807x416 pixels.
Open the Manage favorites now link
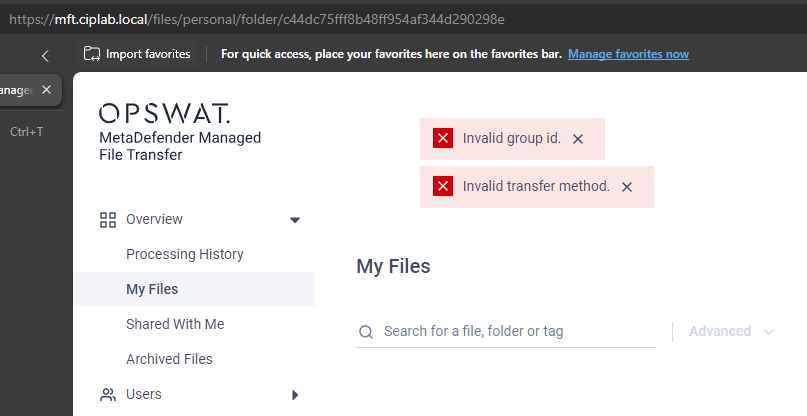coord(628,54)
